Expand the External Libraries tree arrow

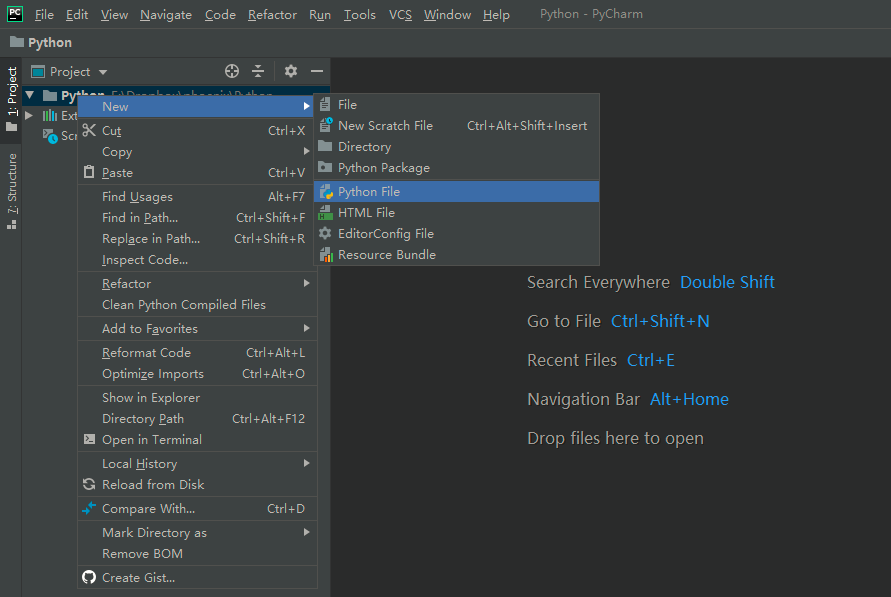tap(29, 115)
